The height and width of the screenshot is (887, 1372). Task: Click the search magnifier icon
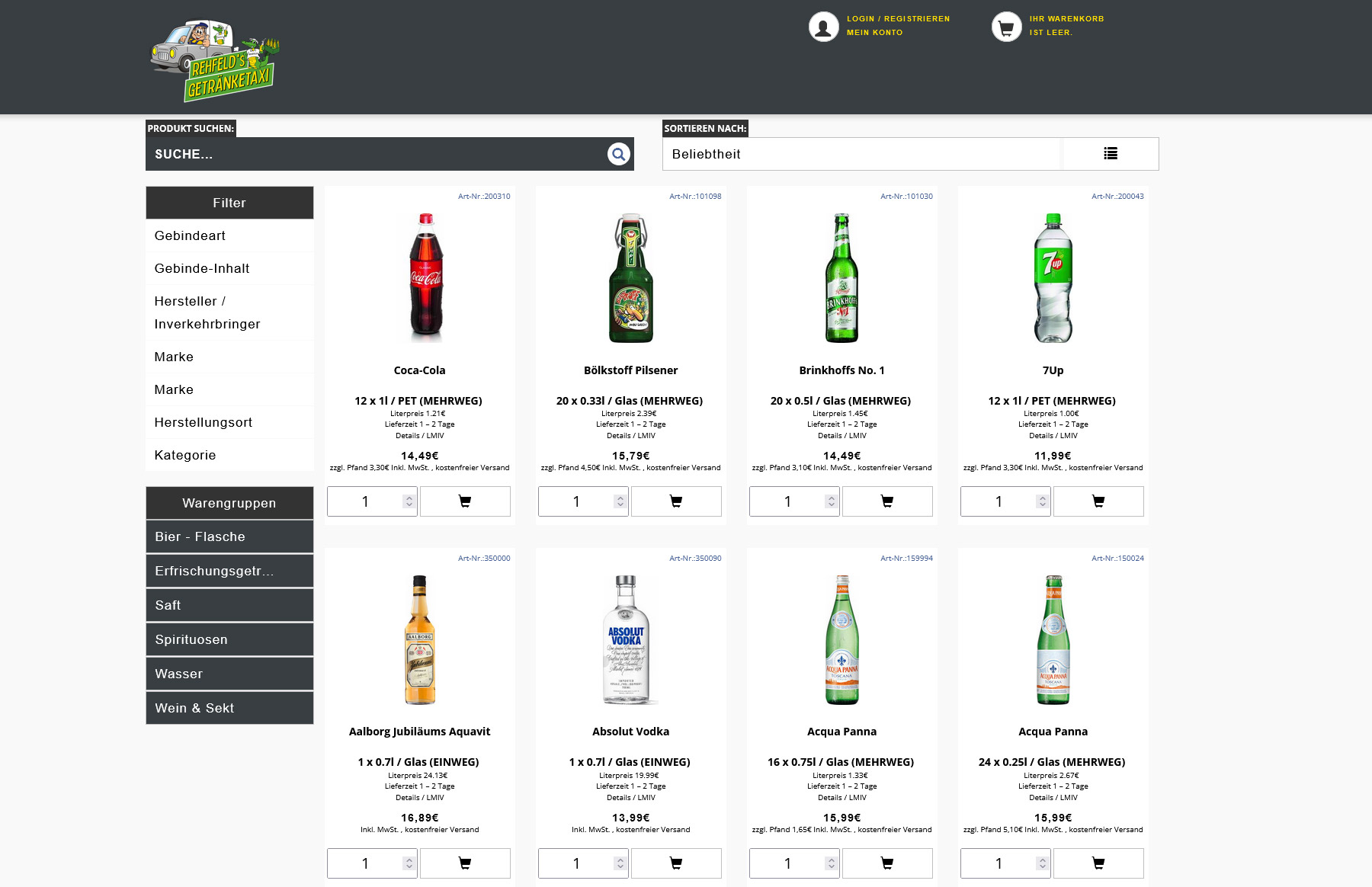pos(618,154)
